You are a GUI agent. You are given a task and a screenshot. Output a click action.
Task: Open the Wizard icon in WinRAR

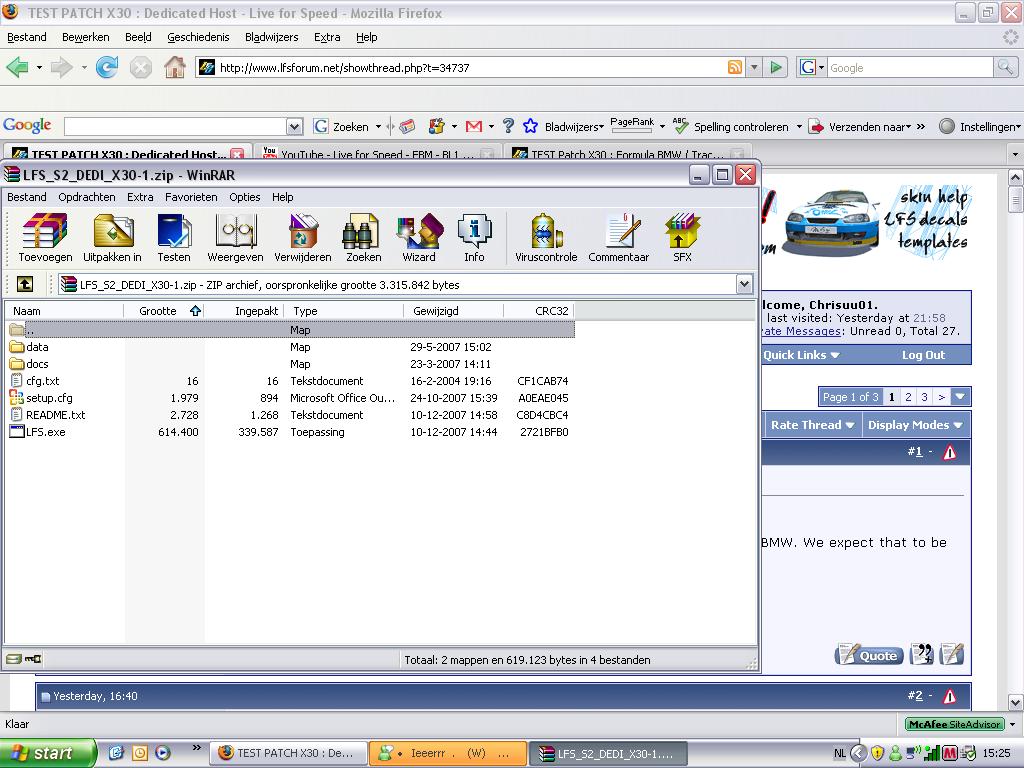pyautogui.click(x=419, y=238)
